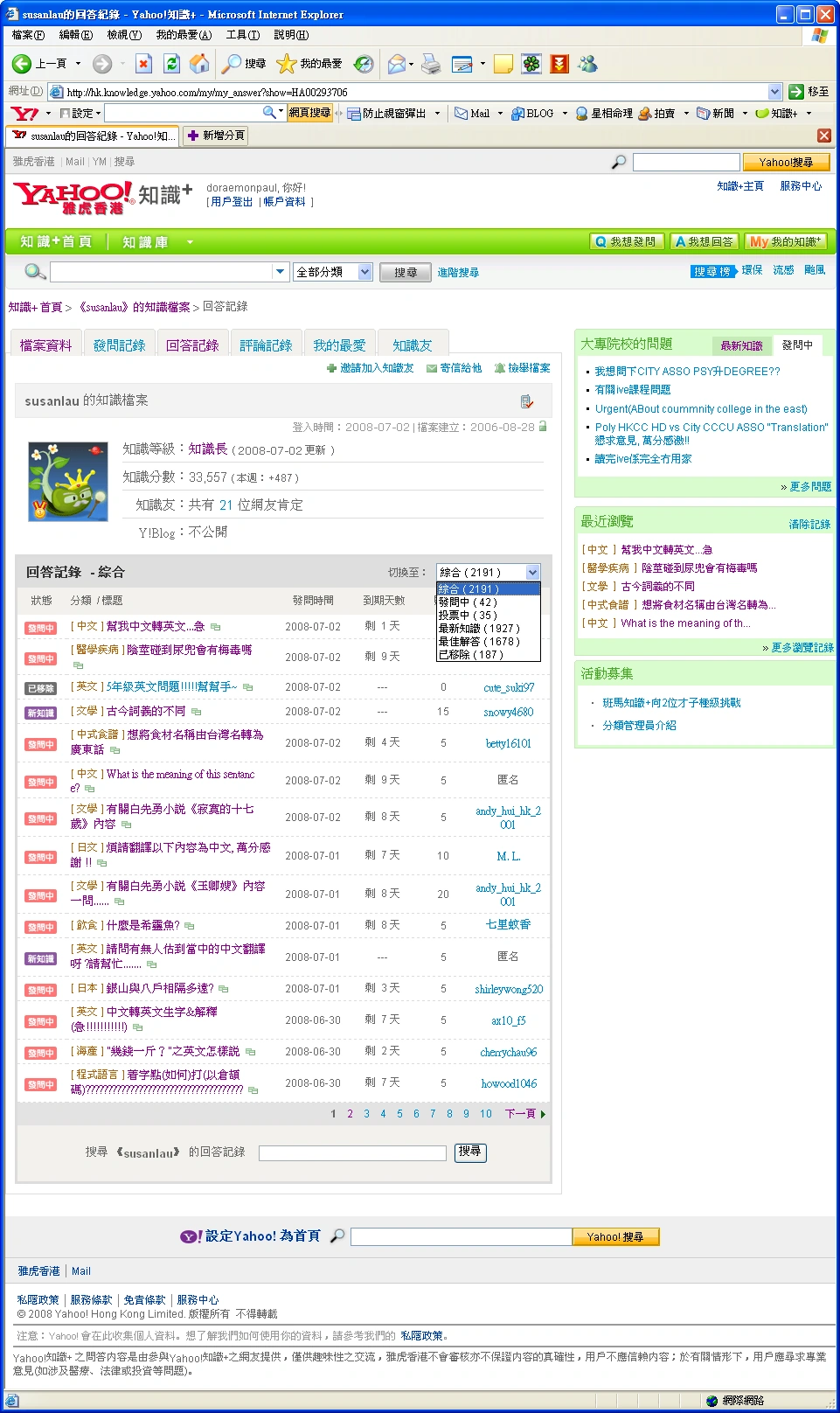Click the Yahoo toolbar search input box

click(184, 113)
